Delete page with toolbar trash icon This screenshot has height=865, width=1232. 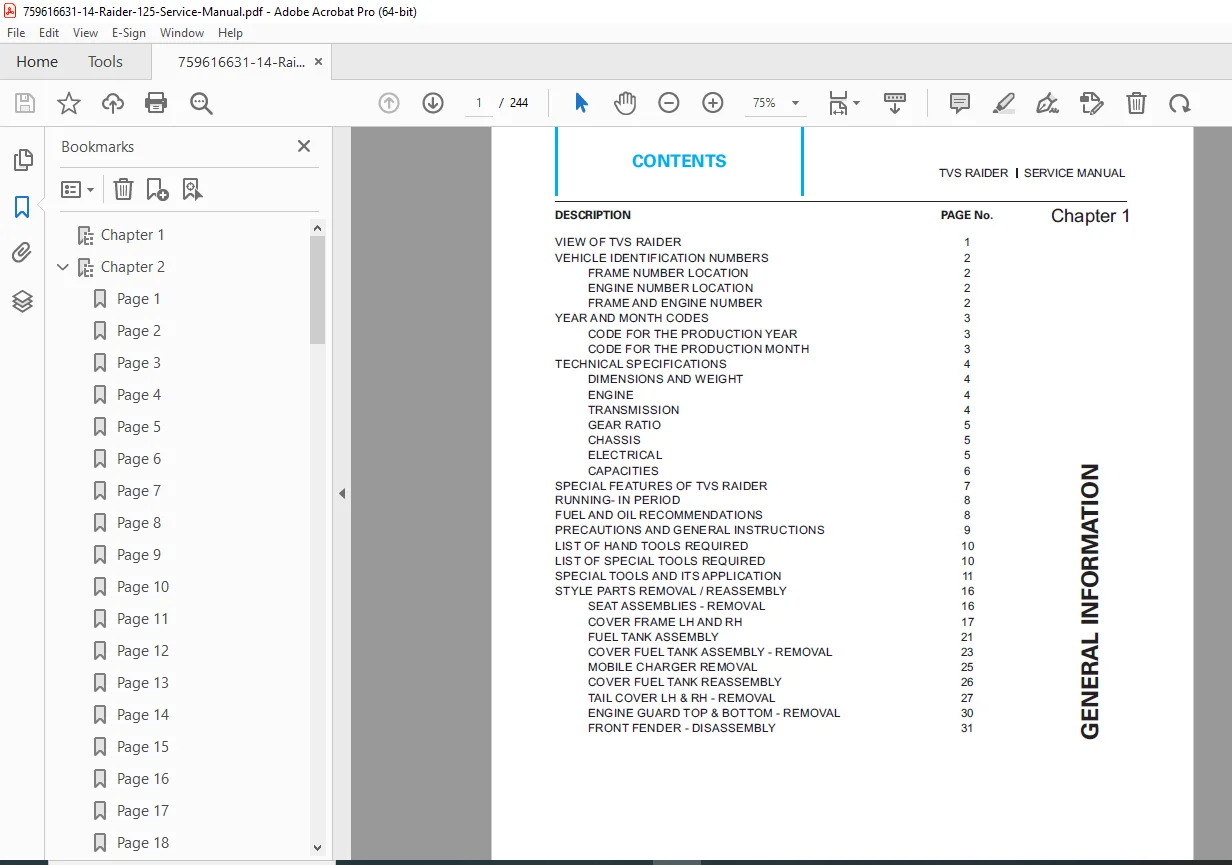click(1136, 103)
